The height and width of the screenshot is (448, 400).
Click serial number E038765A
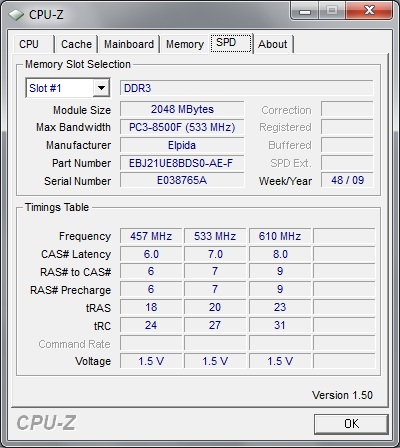point(182,180)
